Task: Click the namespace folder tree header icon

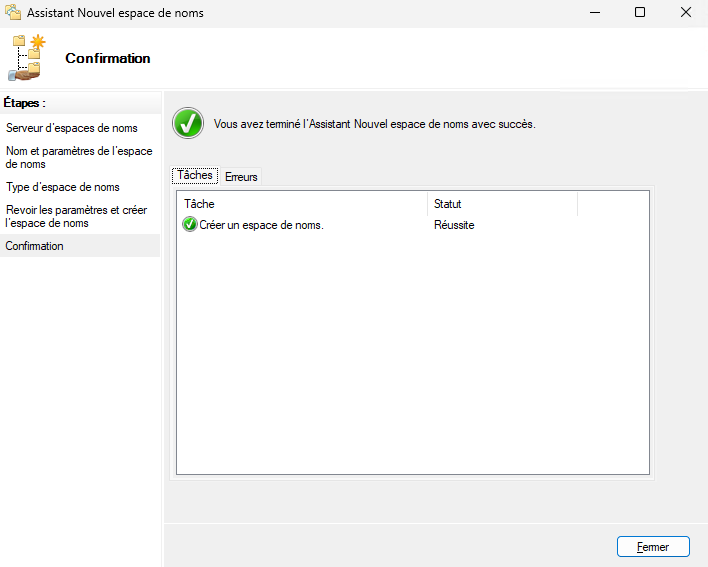Action: point(28,58)
